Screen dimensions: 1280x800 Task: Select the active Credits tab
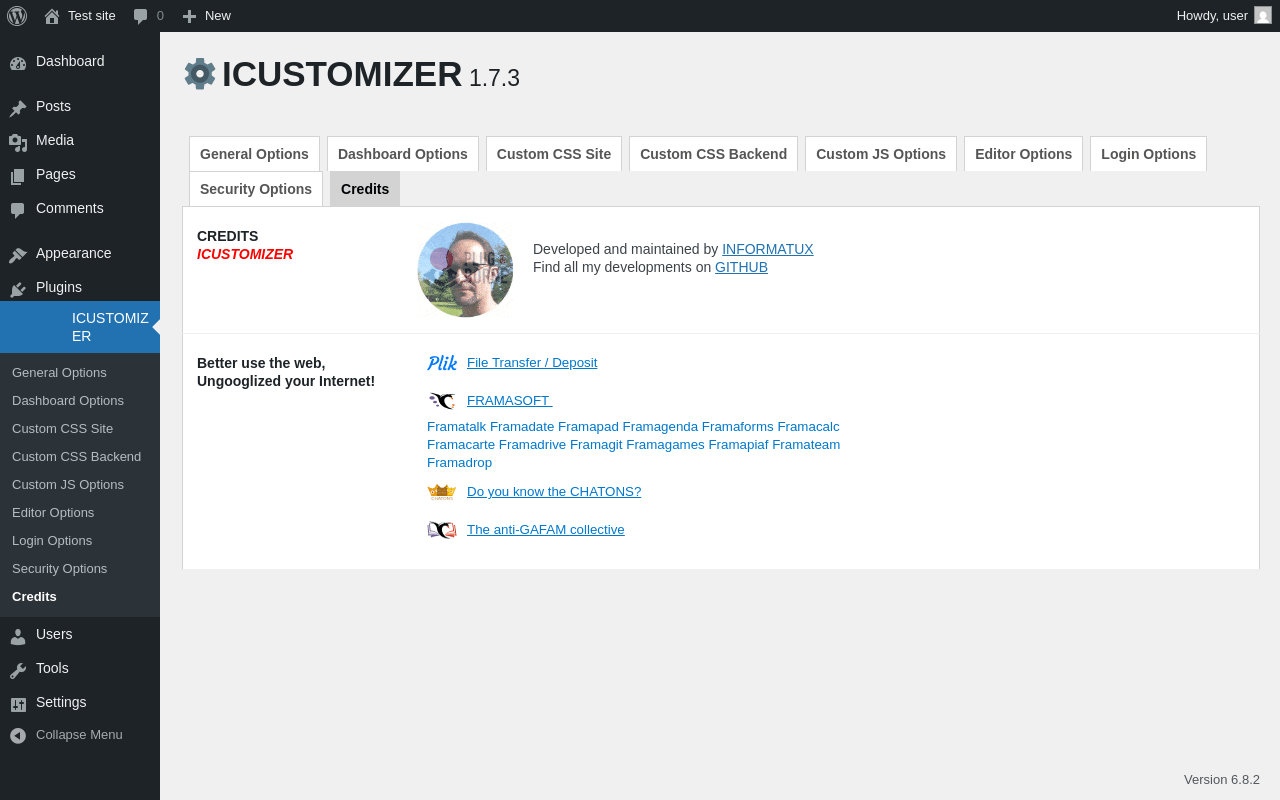tap(365, 189)
